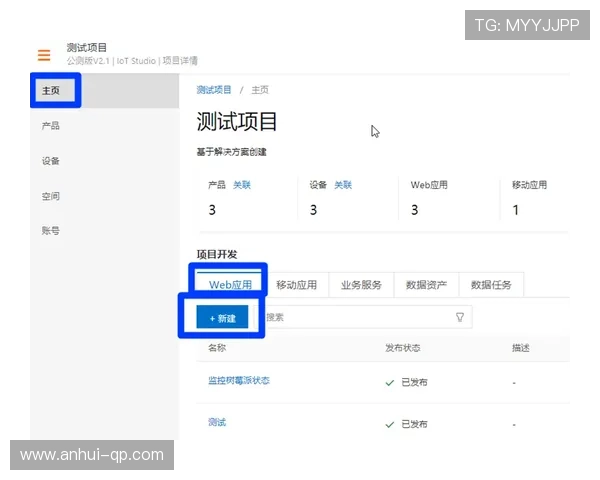This screenshot has height=480, width=600.
Task: Click the 移动应用 count card showing 1
Action: coord(535,198)
